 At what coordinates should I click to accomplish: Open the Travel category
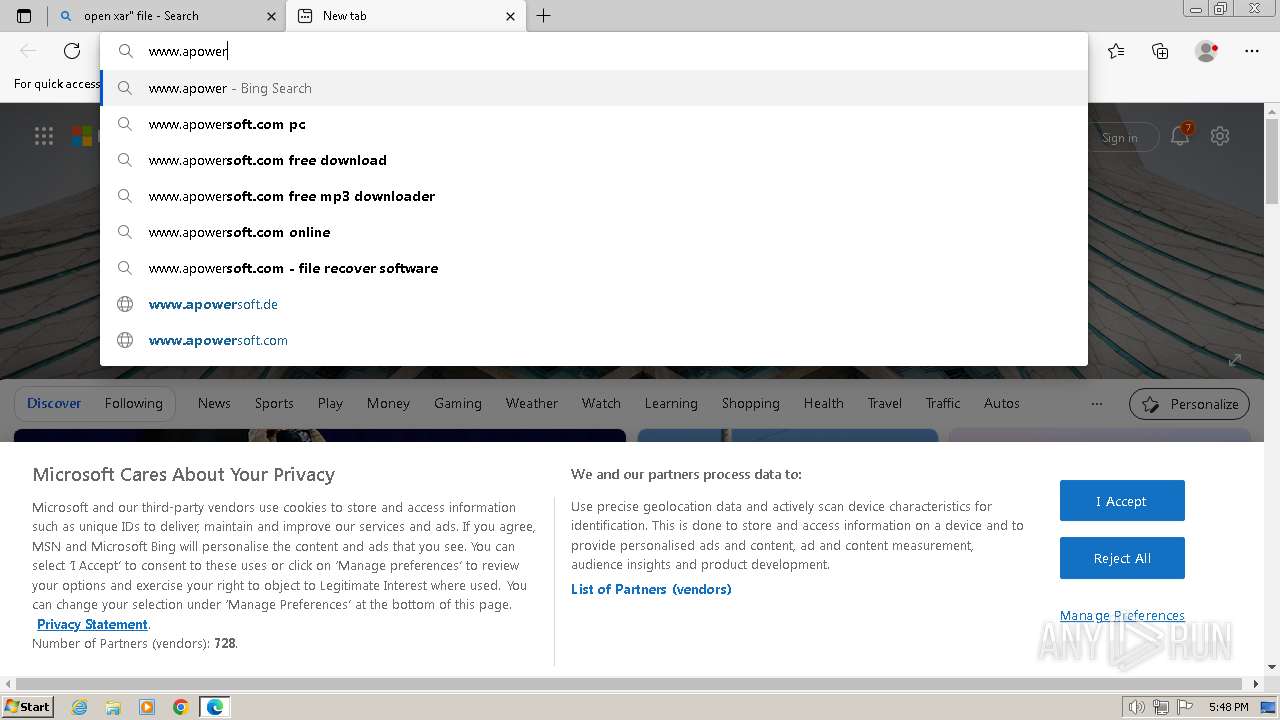point(885,403)
